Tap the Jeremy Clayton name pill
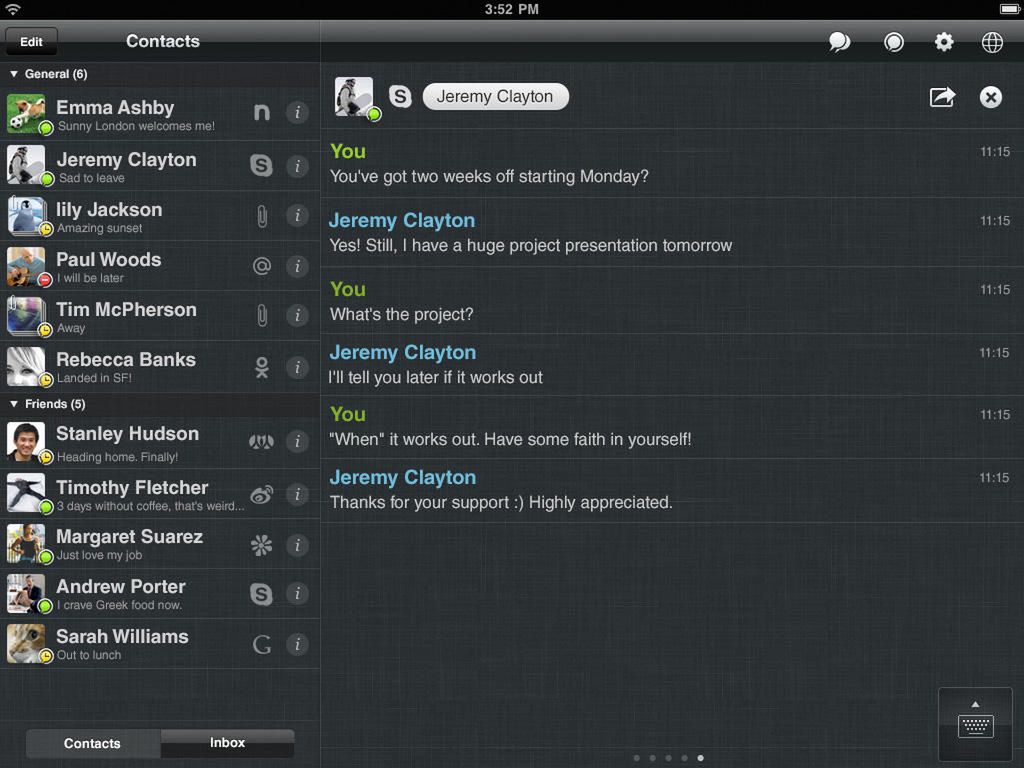 (x=495, y=97)
